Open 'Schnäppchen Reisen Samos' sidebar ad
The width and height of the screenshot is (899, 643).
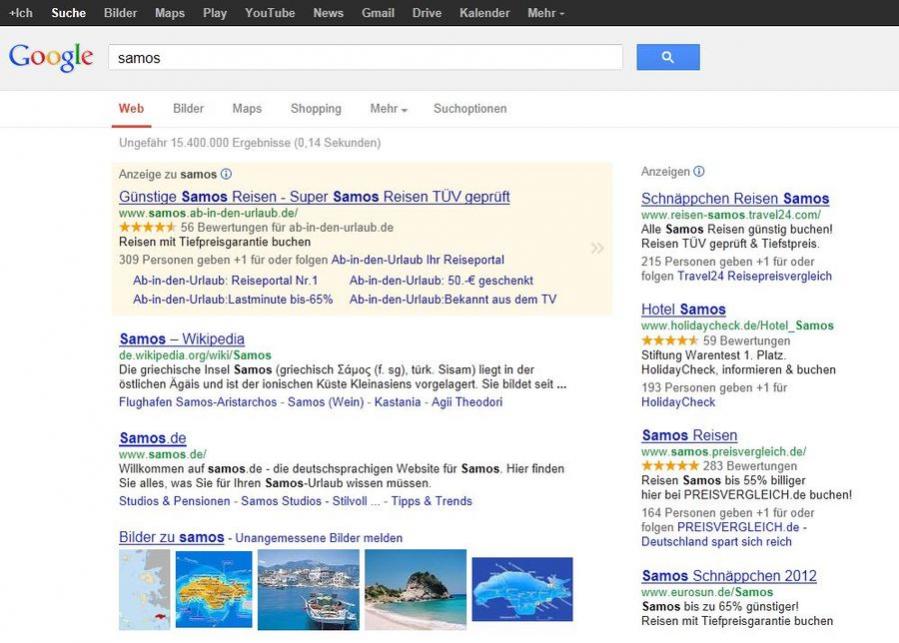[x=735, y=199]
